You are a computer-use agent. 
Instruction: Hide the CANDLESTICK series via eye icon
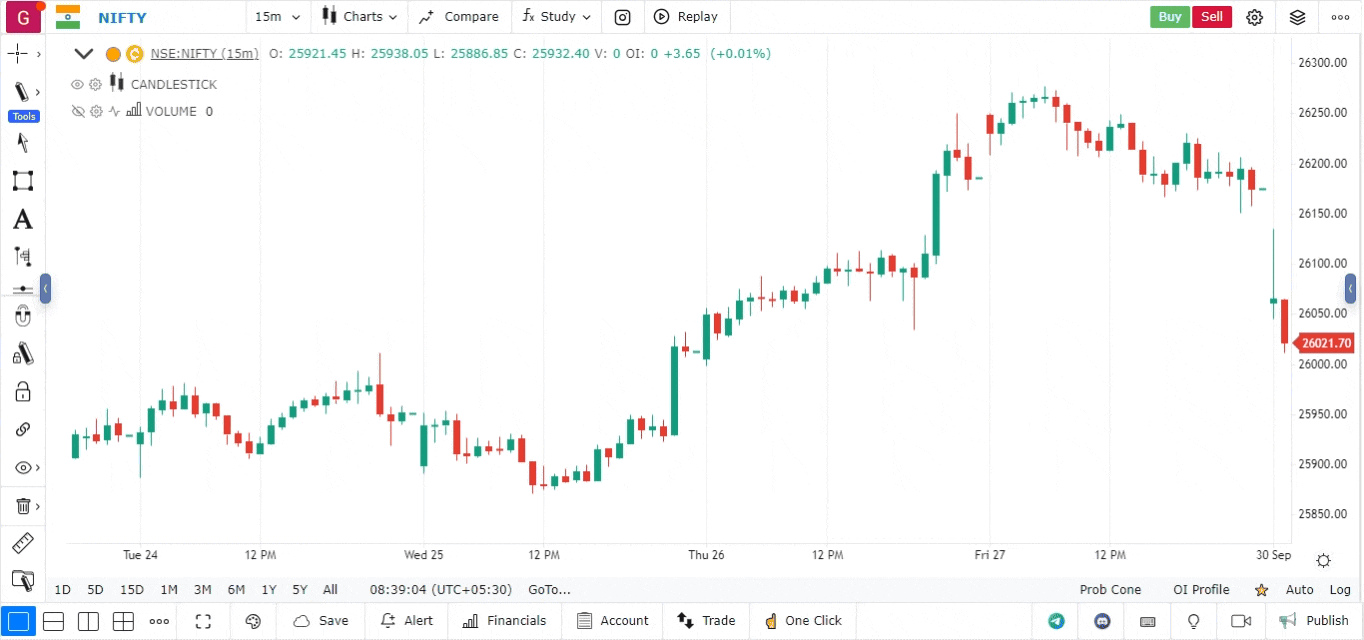77,85
